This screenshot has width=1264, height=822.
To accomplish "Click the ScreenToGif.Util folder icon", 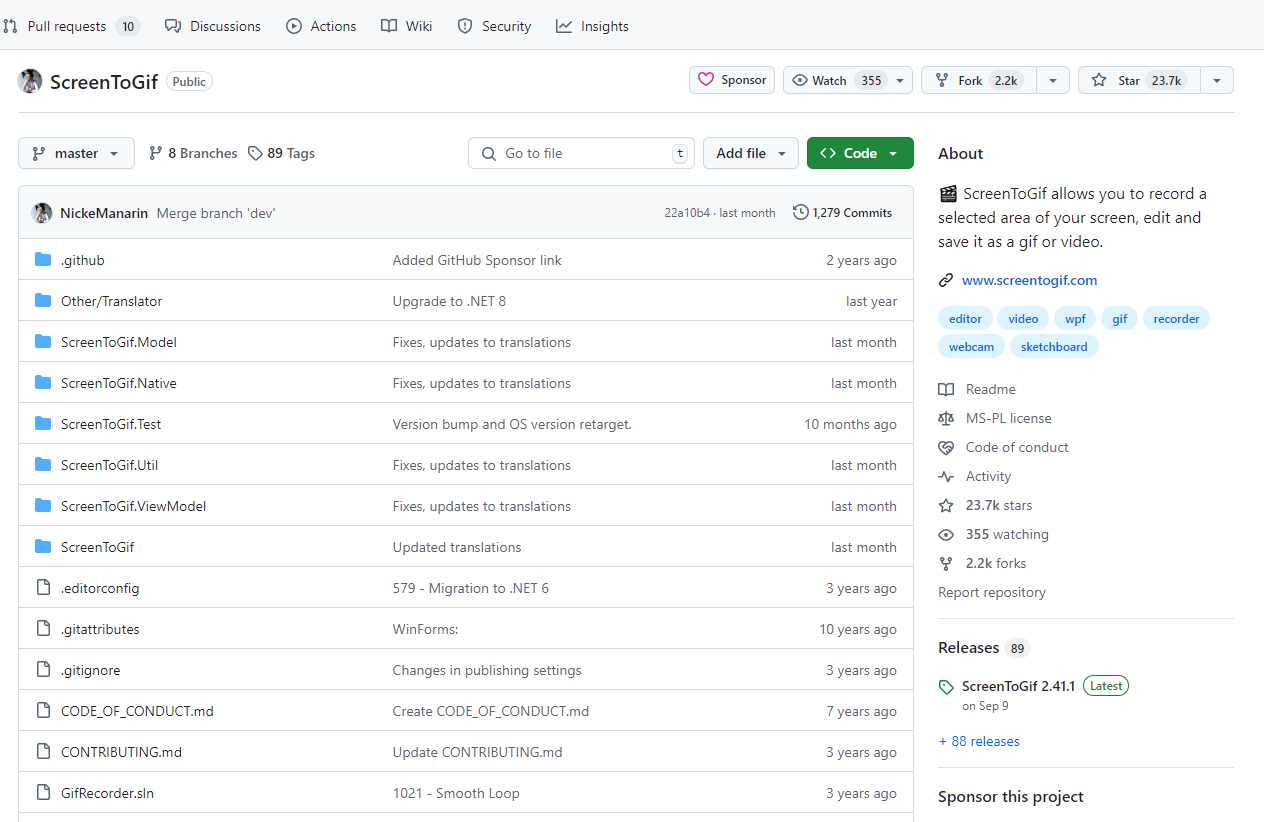I will click(43, 465).
